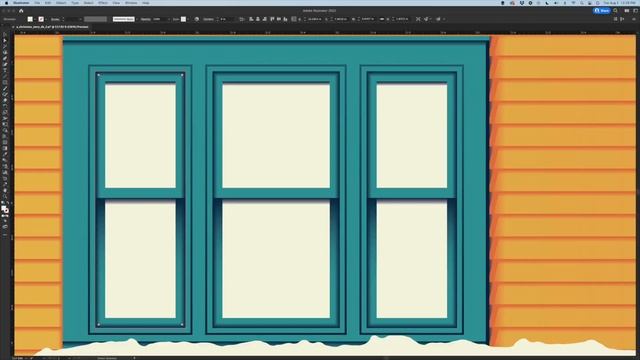Activate the Zoom tool in tools panel
The image size is (640, 360).
coord(5,196)
